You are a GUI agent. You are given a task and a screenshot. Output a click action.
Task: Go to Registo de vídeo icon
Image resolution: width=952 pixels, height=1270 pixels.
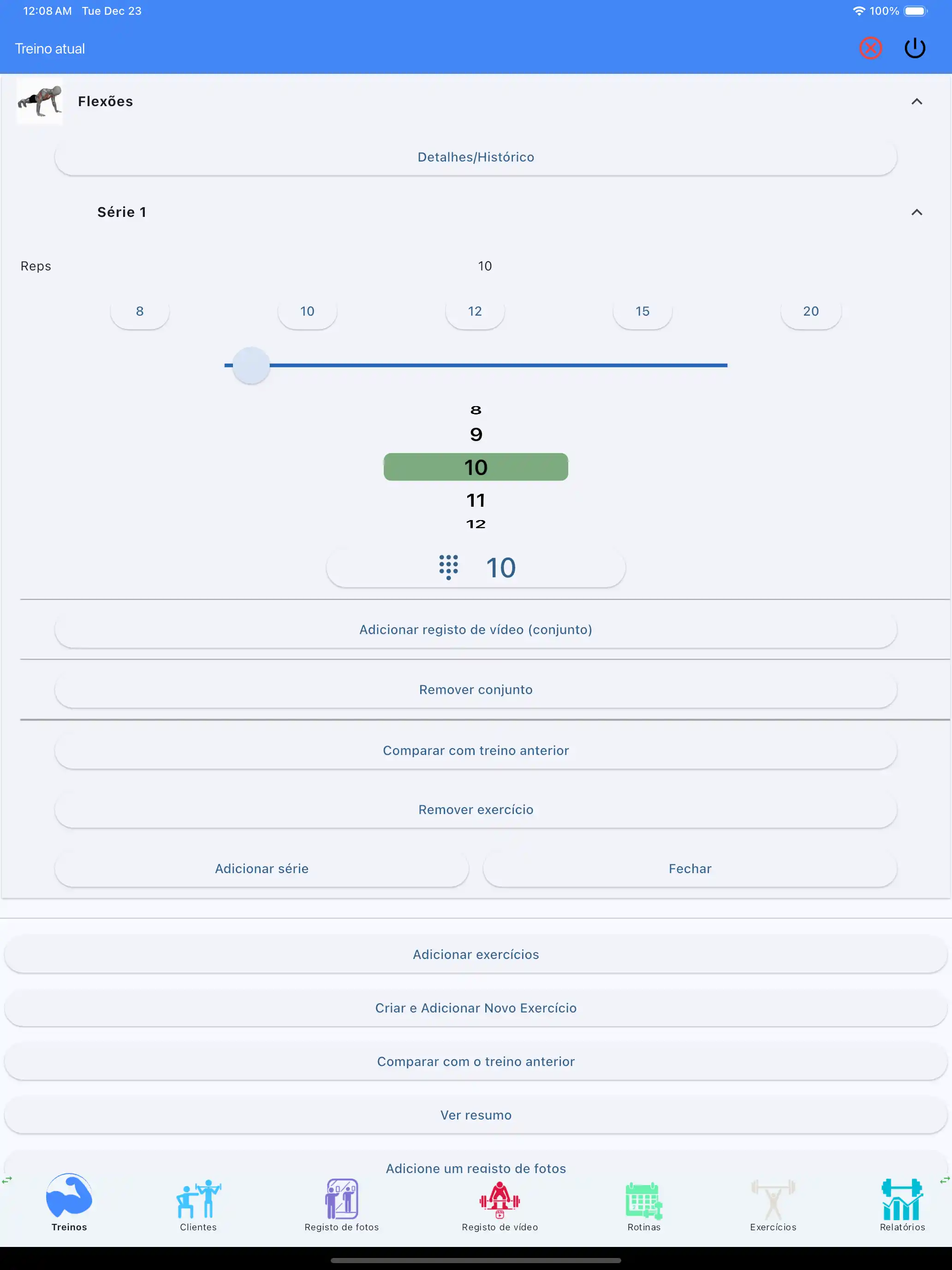pos(499,1200)
